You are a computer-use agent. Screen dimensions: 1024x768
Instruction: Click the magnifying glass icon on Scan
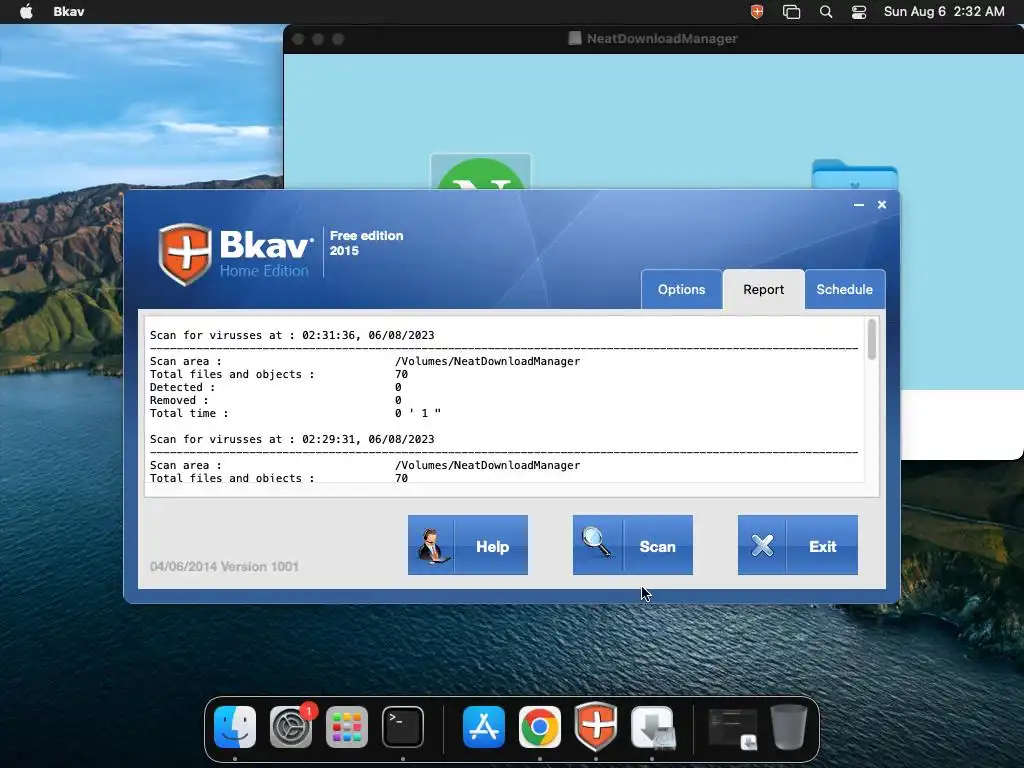click(597, 543)
